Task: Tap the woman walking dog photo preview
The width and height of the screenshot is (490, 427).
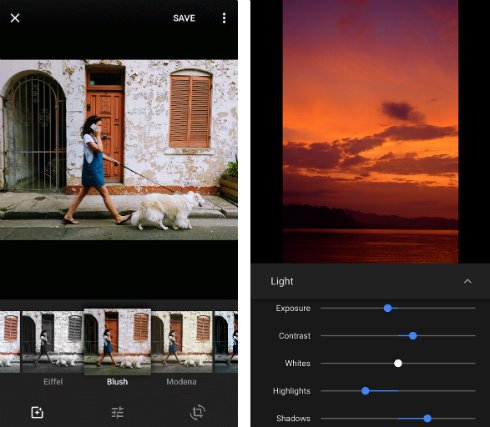Action: coord(119,150)
